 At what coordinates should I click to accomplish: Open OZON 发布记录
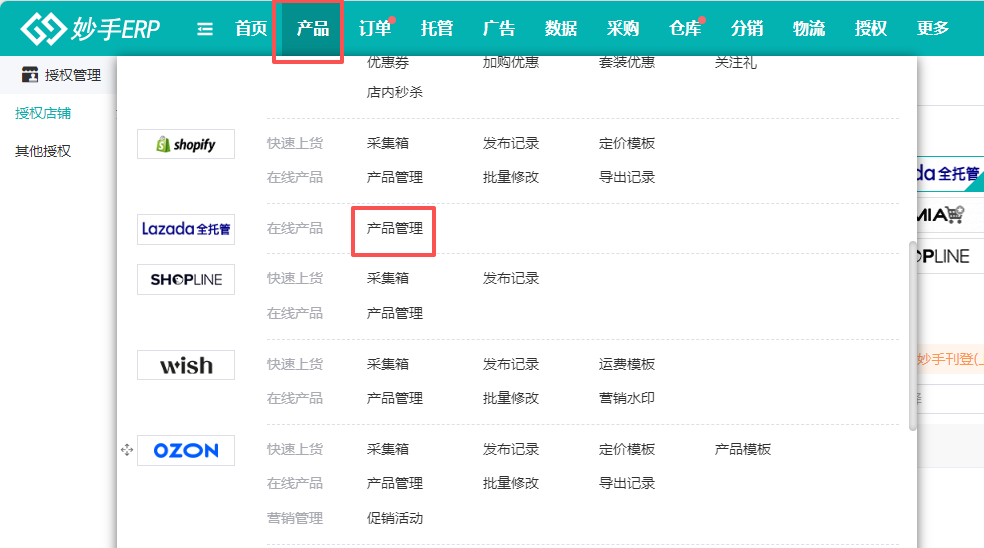[511, 449]
